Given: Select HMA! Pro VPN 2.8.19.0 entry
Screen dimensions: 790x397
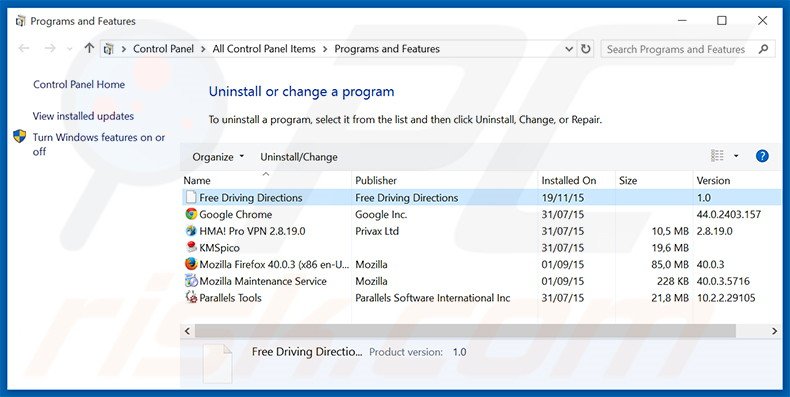Looking at the screenshot, I should (252, 231).
